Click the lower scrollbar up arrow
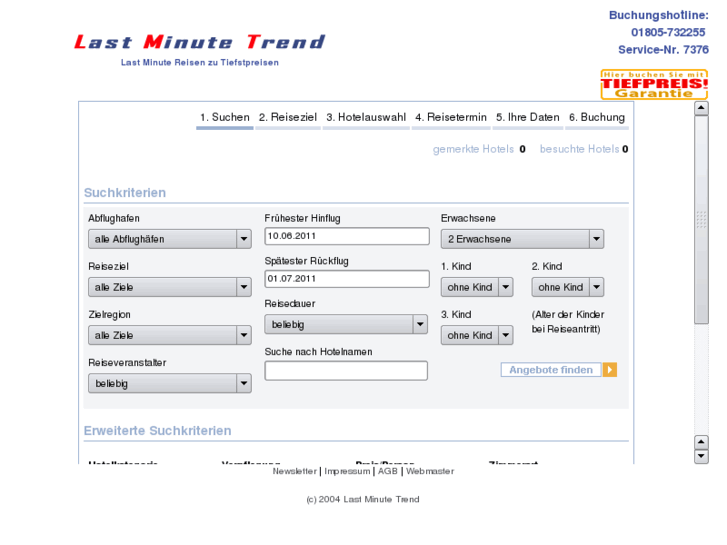727x545 pixels. coord(701,442)
